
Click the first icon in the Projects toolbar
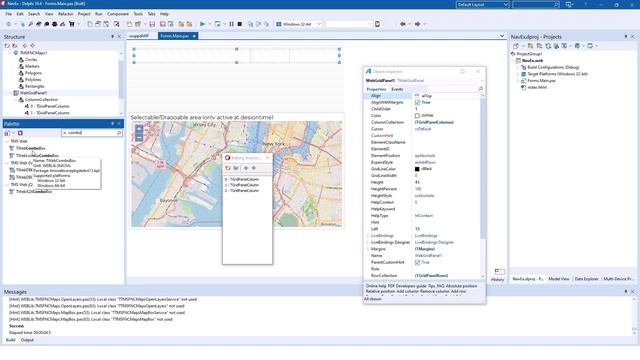[516, 46]
